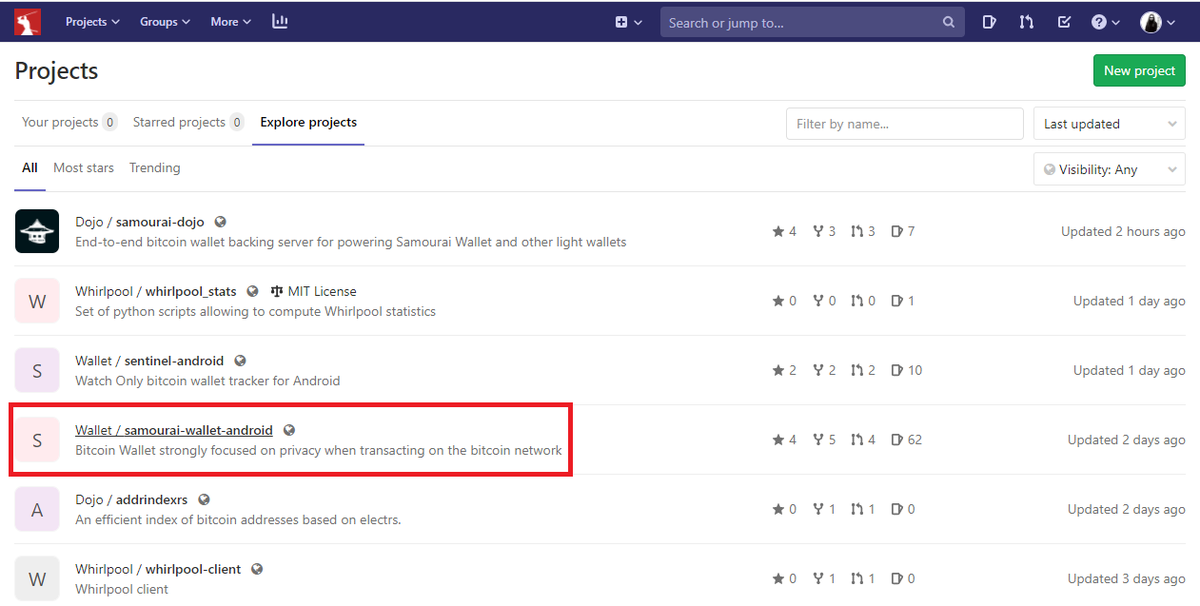Click the public globe icon on samourai-wallet-android

tap(289, 431)
